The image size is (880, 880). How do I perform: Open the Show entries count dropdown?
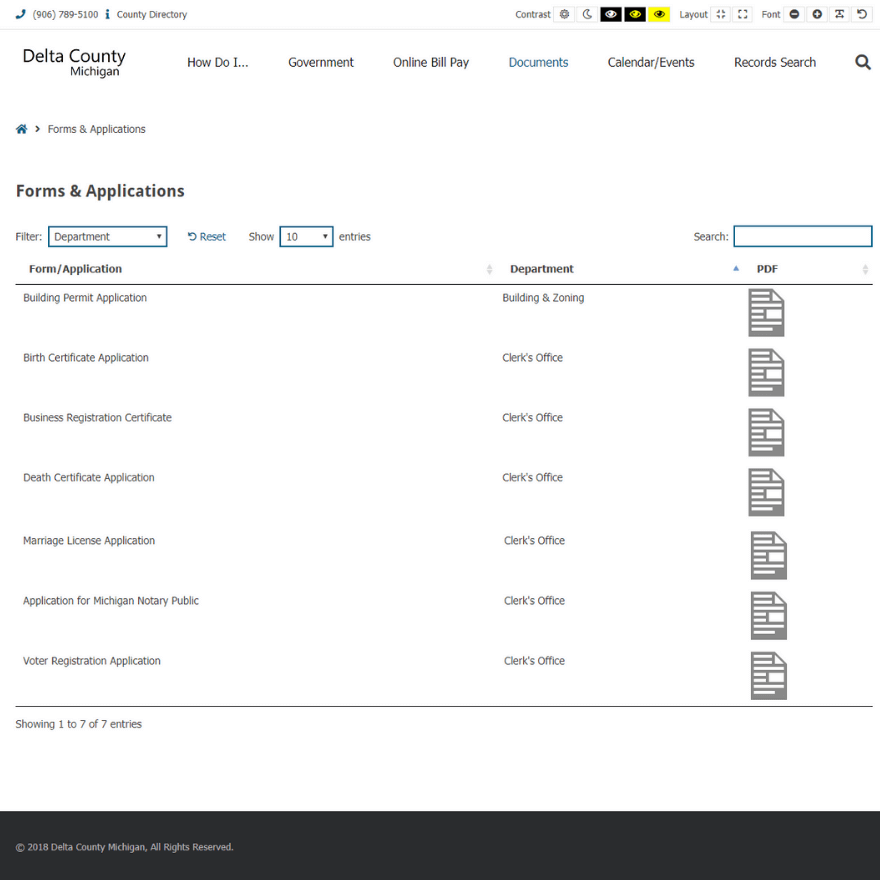[306, 237]
